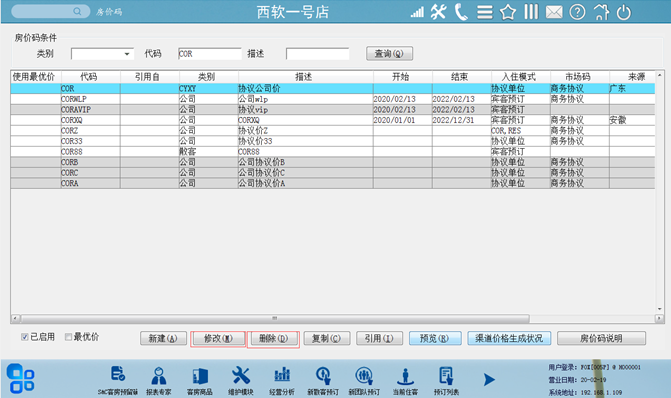Open the help question mark icon

tap(577, 12)
